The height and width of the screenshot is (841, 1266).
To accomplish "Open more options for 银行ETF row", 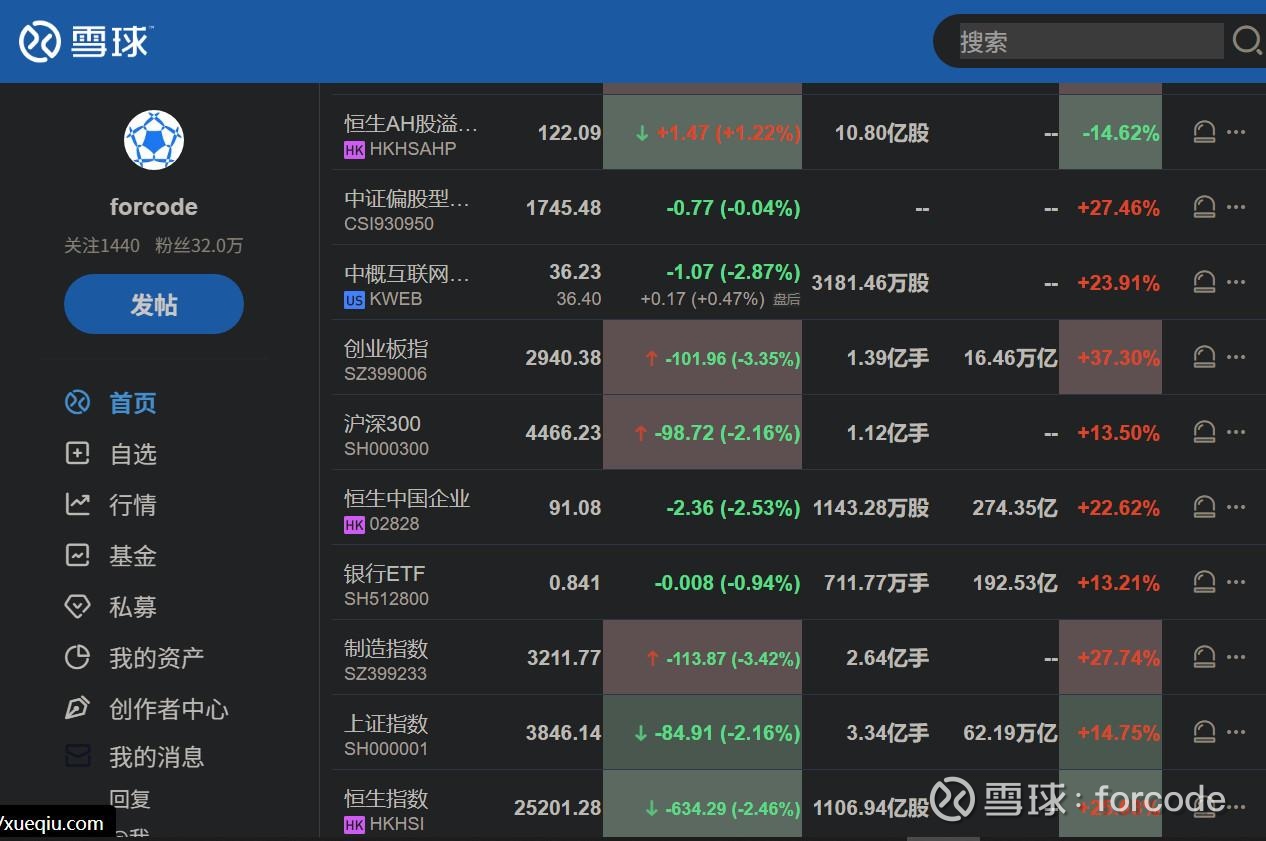I will (1236, 582).
